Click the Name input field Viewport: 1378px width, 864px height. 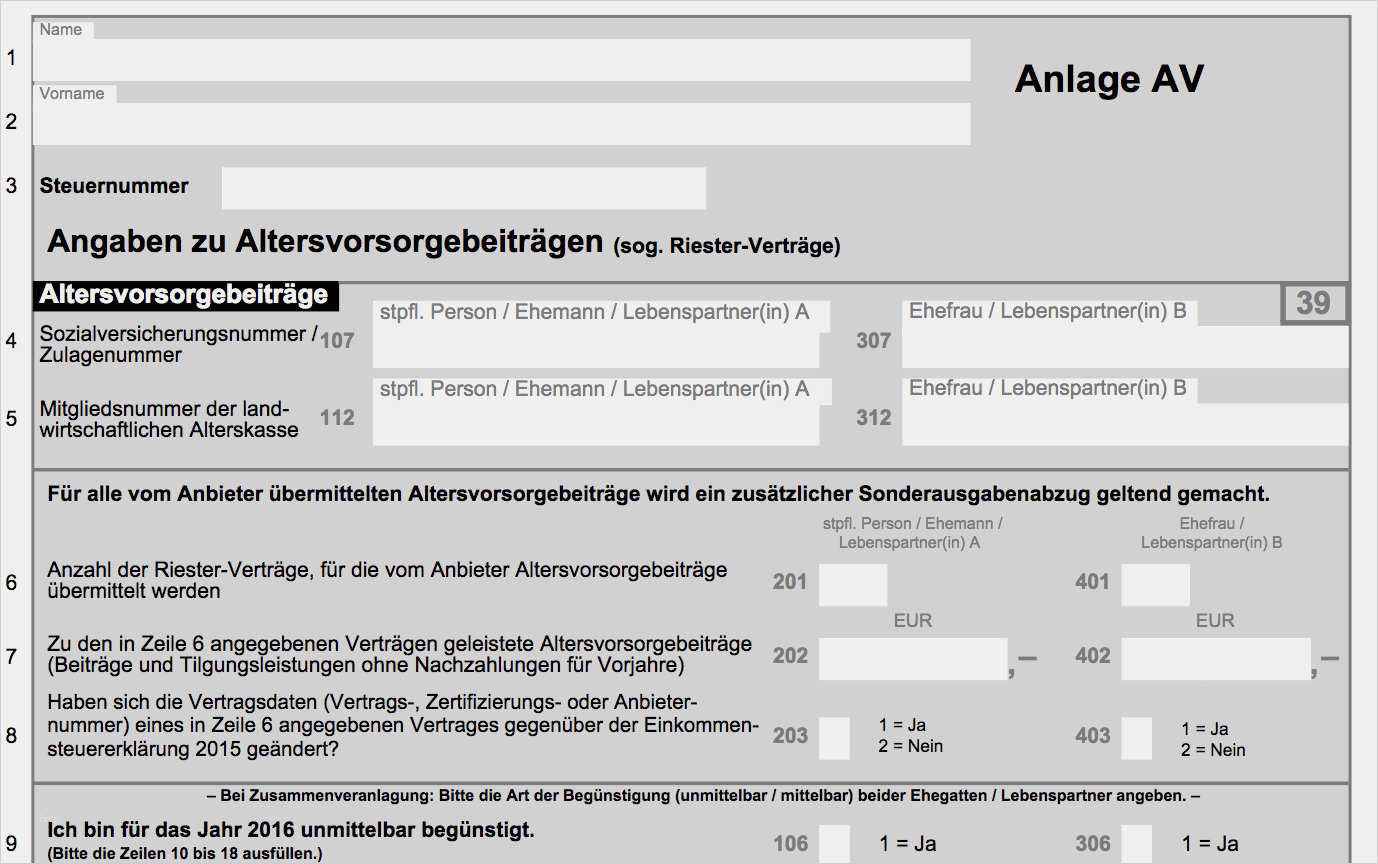tap(501, 60)
